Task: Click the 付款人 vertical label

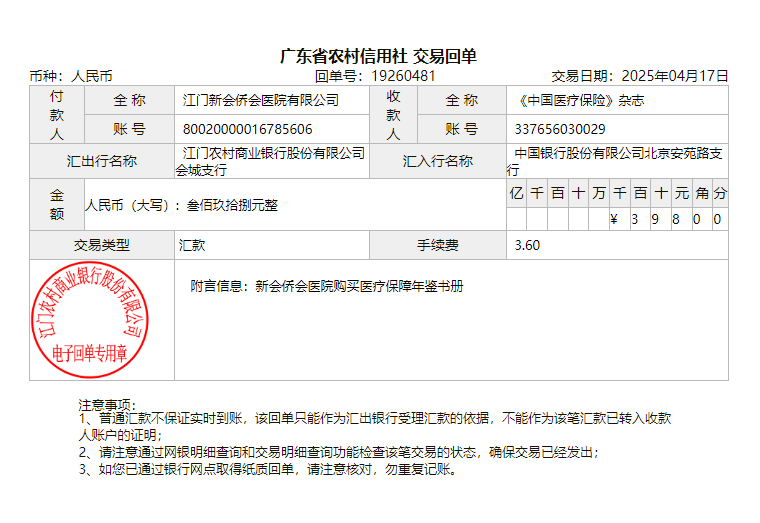Action: [57, 115]
